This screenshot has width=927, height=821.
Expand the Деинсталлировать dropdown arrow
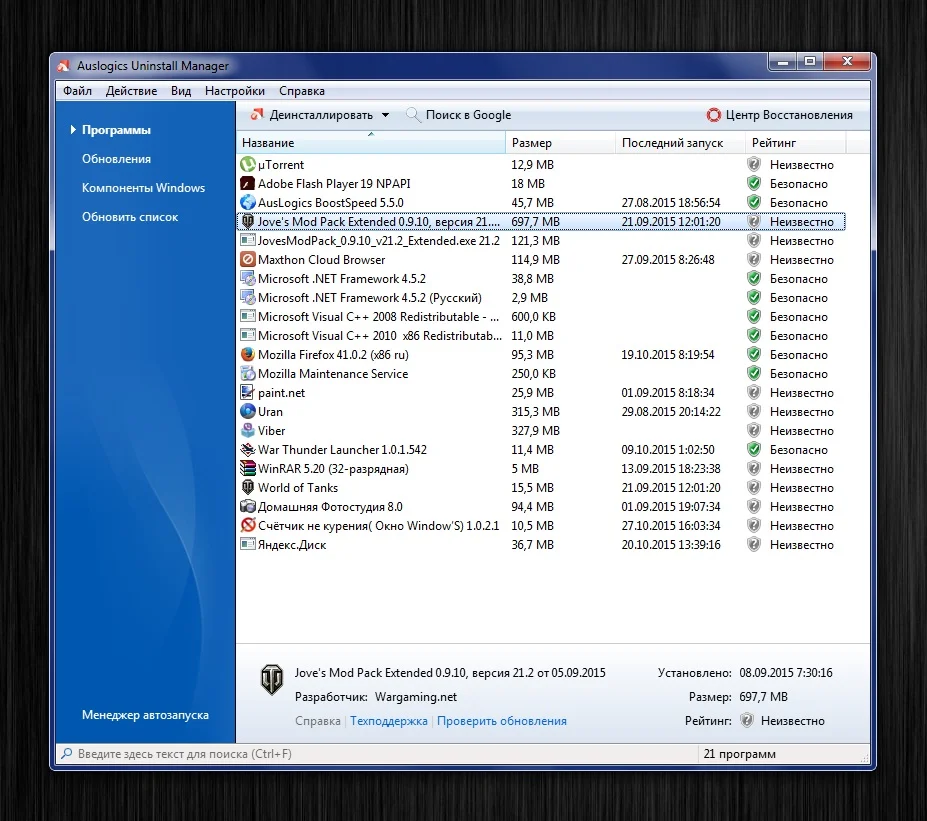coord(386,115)
